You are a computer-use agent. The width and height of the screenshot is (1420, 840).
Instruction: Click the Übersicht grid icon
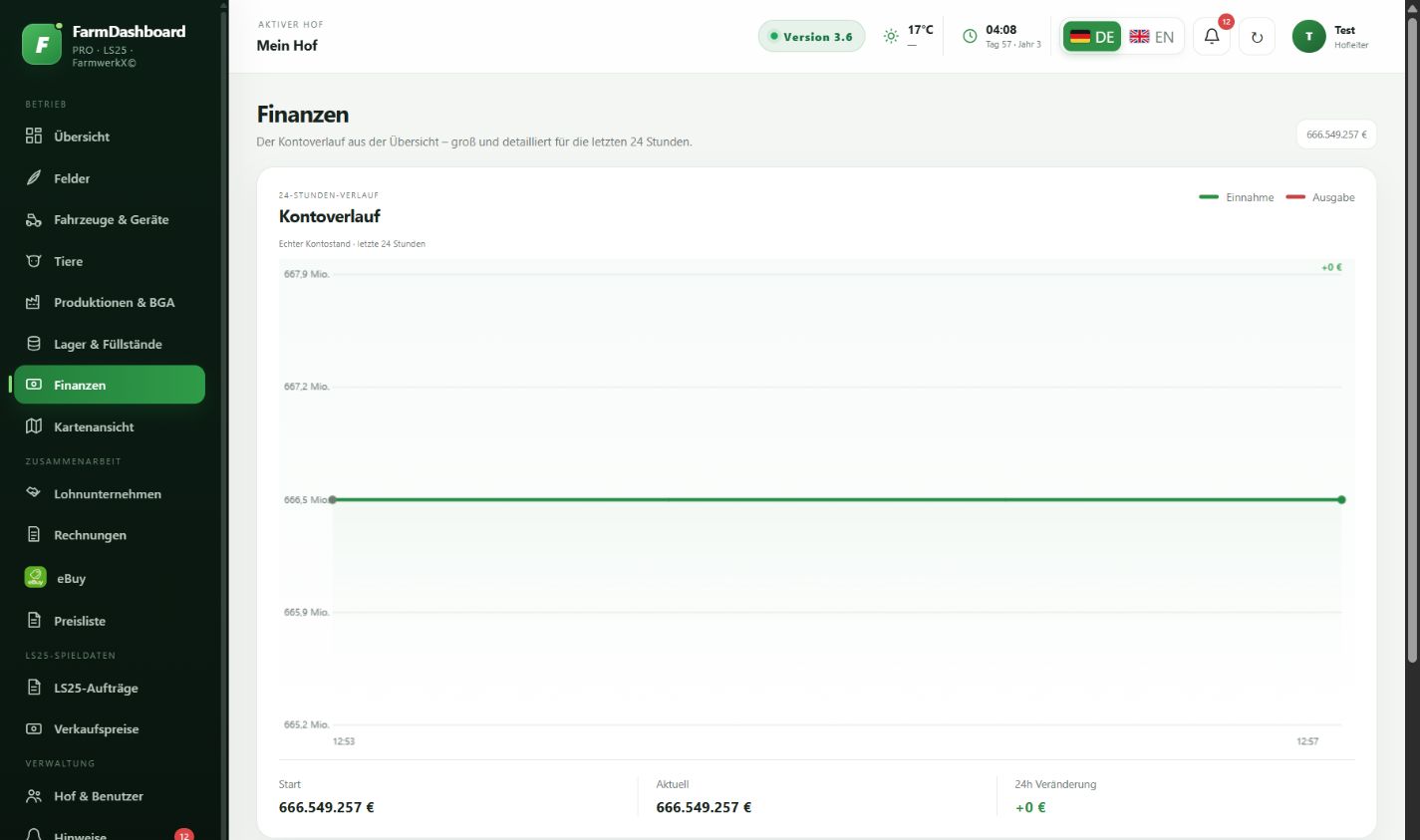[34, 137]
